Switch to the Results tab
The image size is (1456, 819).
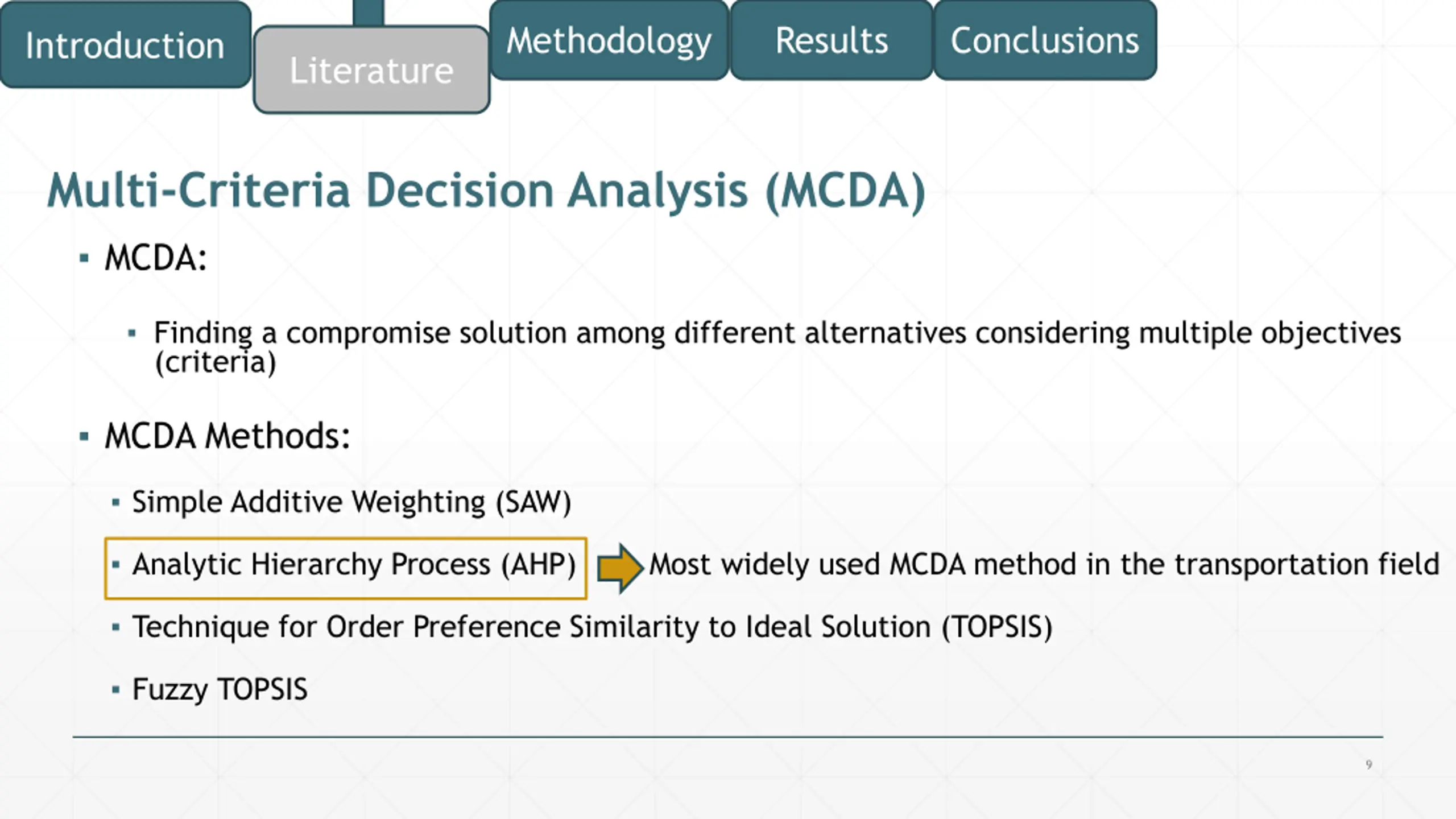tap(832, 40)
